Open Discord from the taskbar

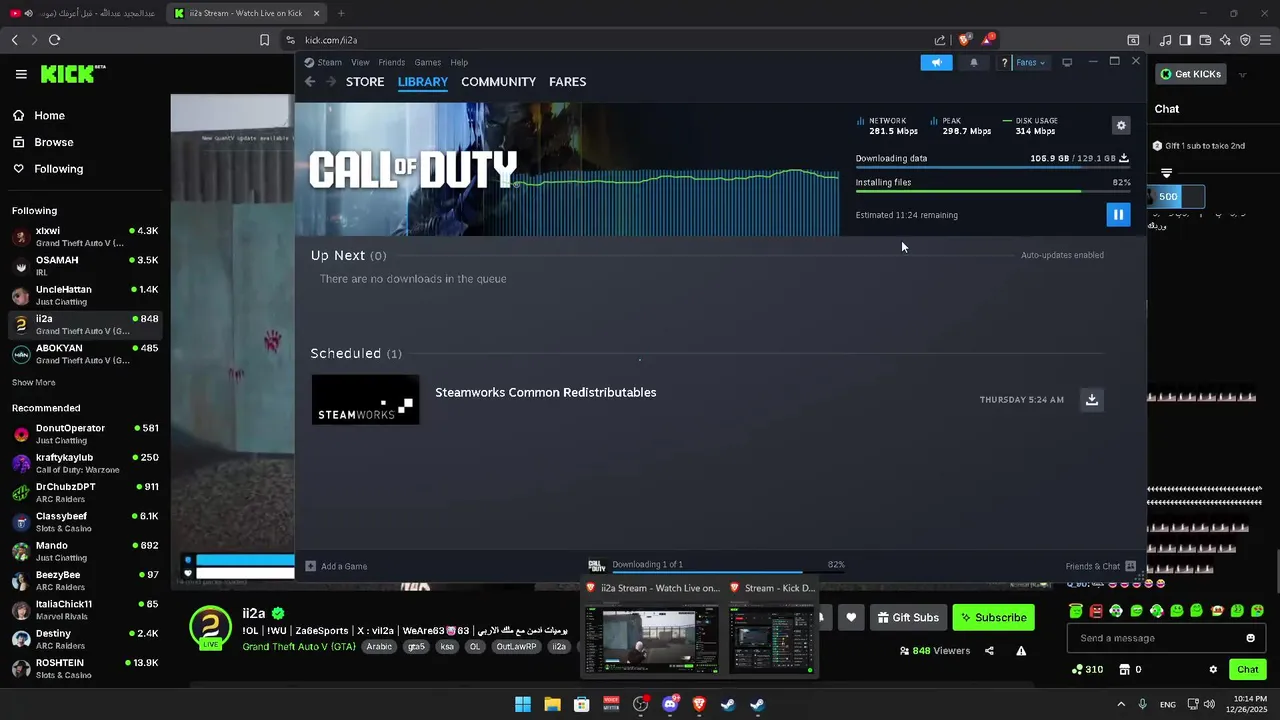[x=670, y=704]
